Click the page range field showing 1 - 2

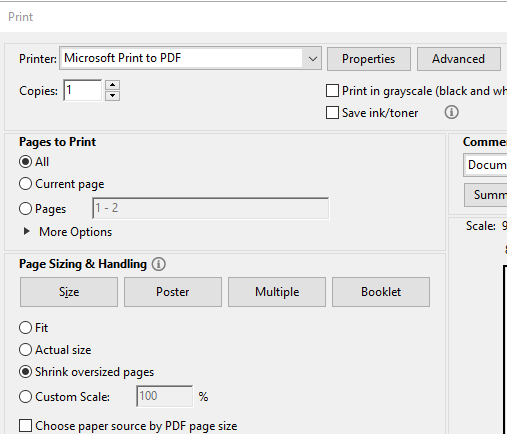click(x=211, y=208)
